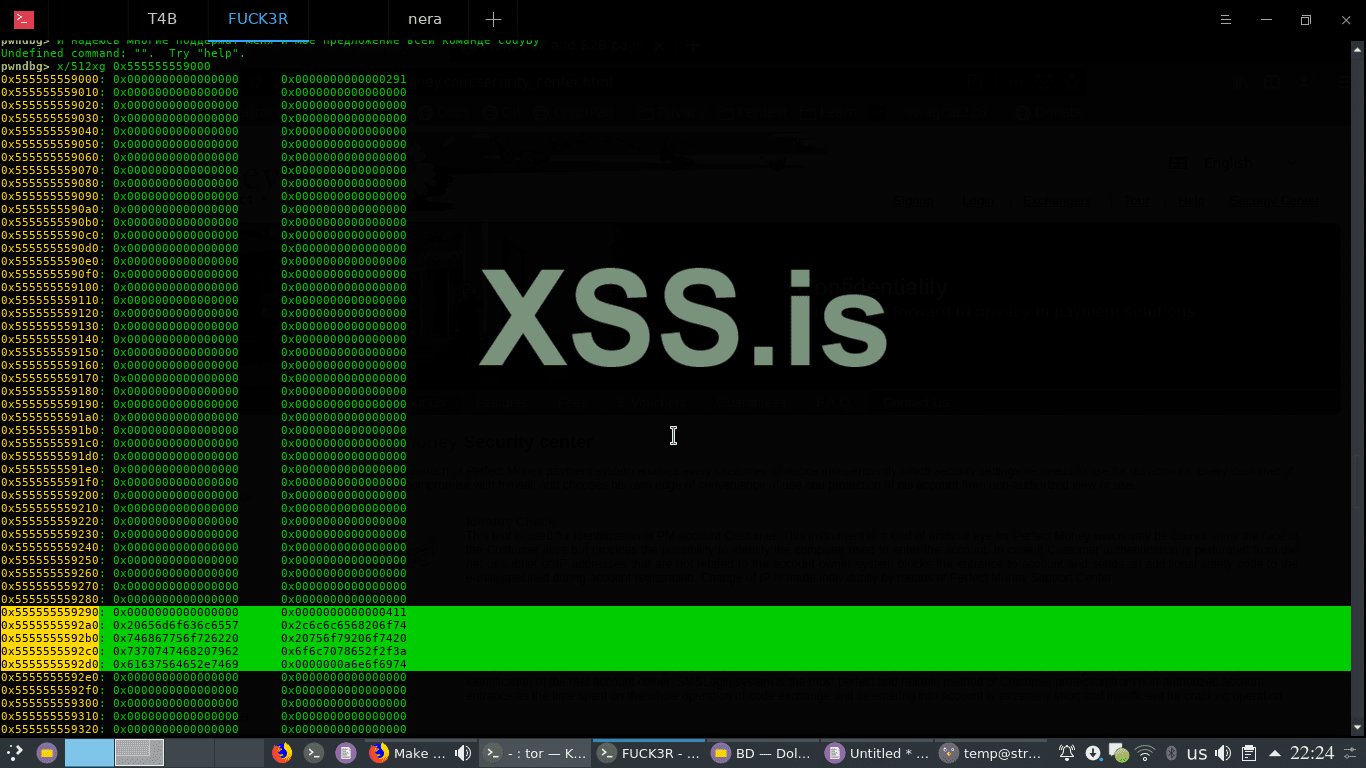This screenshot has height=768, width=1366.
Task: Click the value "0x0000000a6e6f6974"
Action: (x=344, y=664)
